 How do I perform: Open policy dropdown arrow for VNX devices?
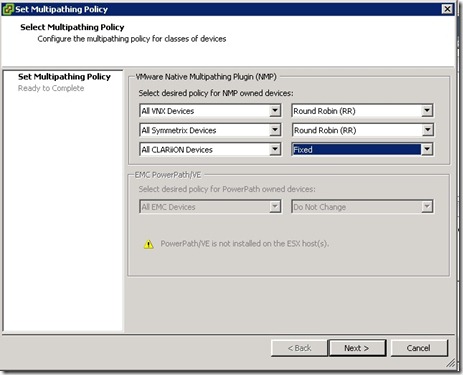(x=427, y=110)
